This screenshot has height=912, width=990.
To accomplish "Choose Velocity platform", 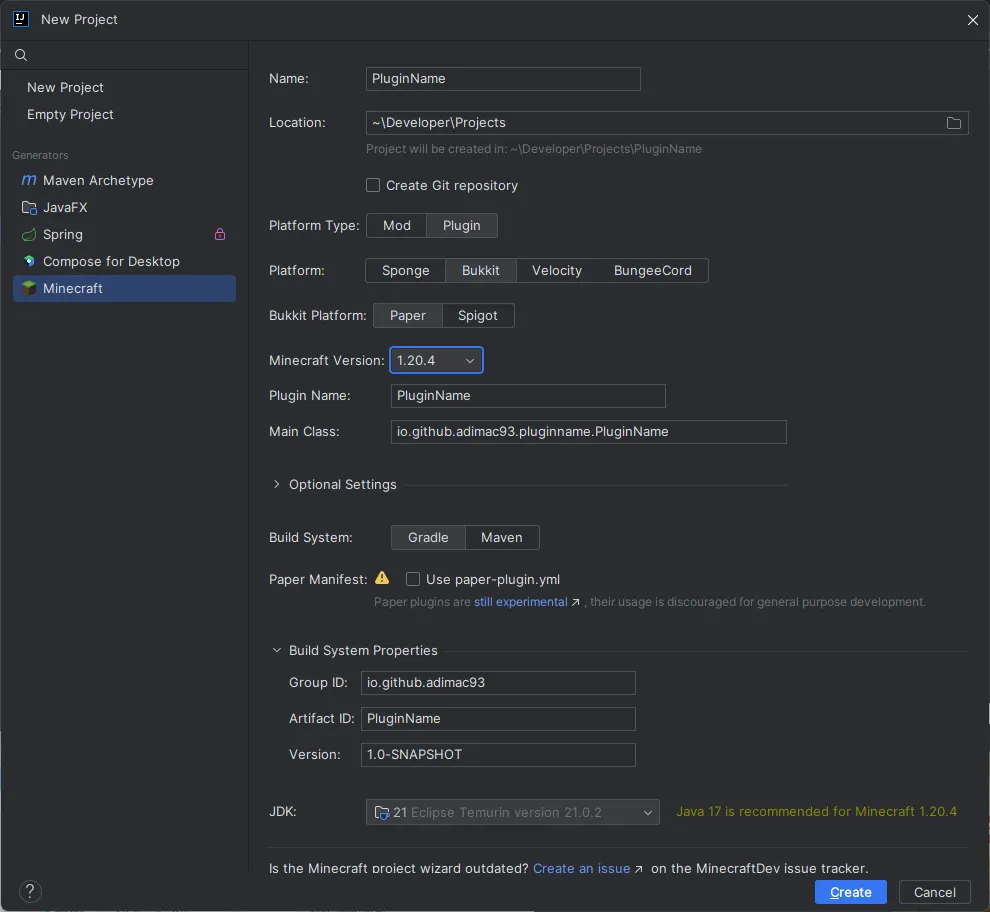I will [557, 270].
